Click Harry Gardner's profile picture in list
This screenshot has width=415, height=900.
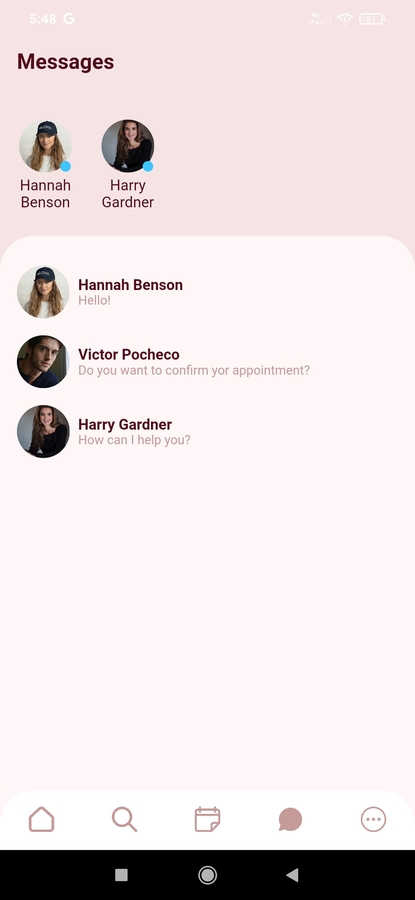pos(43,432)
